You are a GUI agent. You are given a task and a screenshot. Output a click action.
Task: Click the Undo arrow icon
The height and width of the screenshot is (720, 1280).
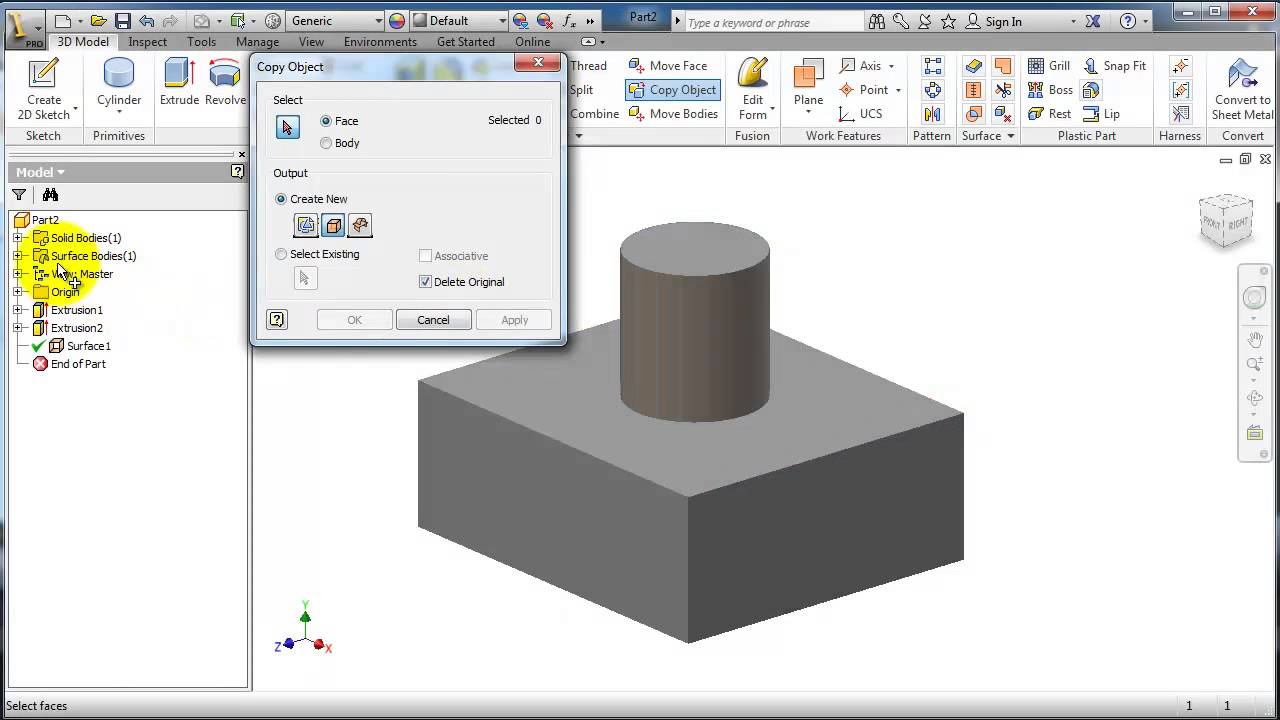tap(147, 21)
